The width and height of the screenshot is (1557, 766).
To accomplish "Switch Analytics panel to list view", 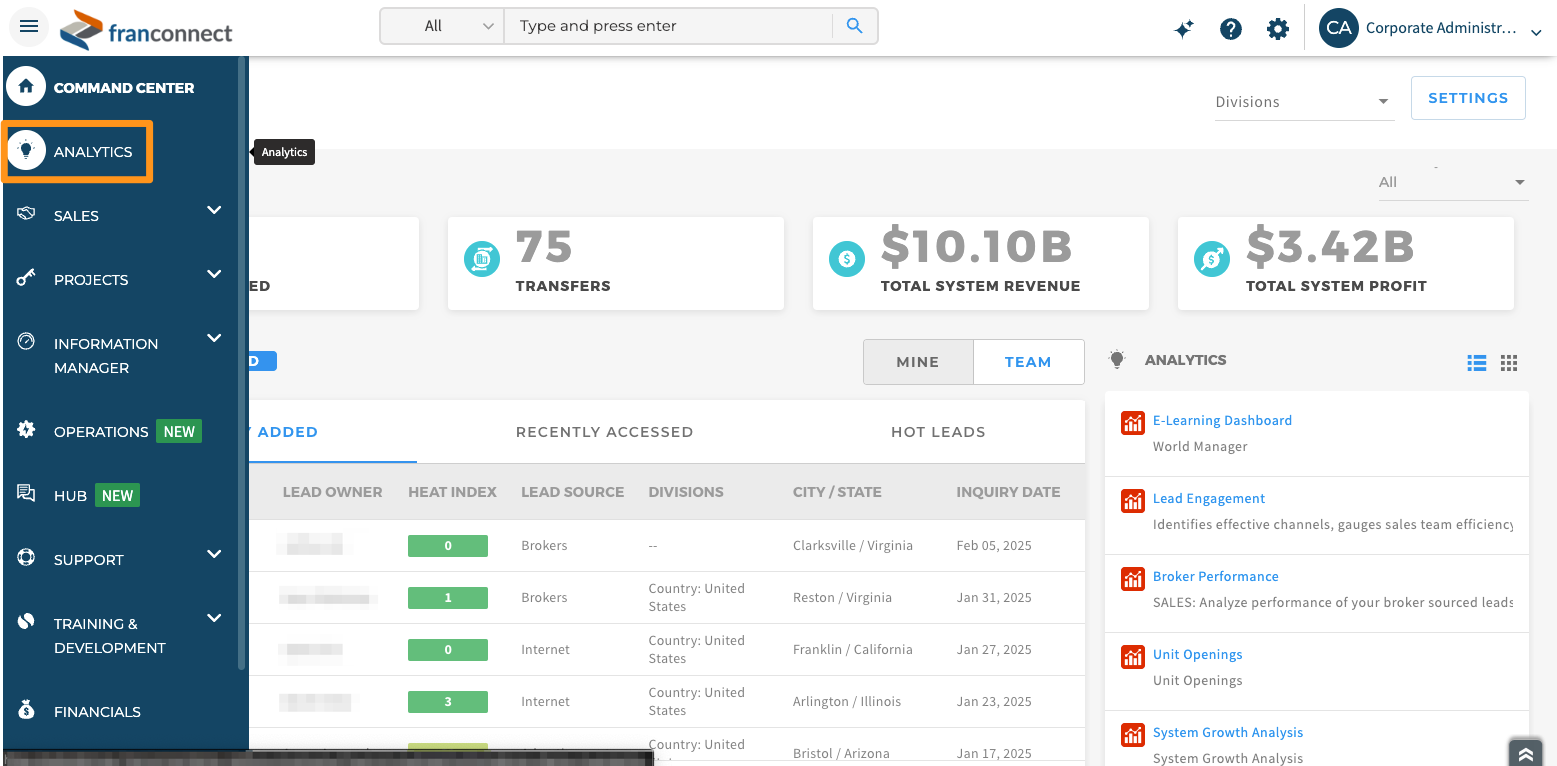I will click(1476, 363).
